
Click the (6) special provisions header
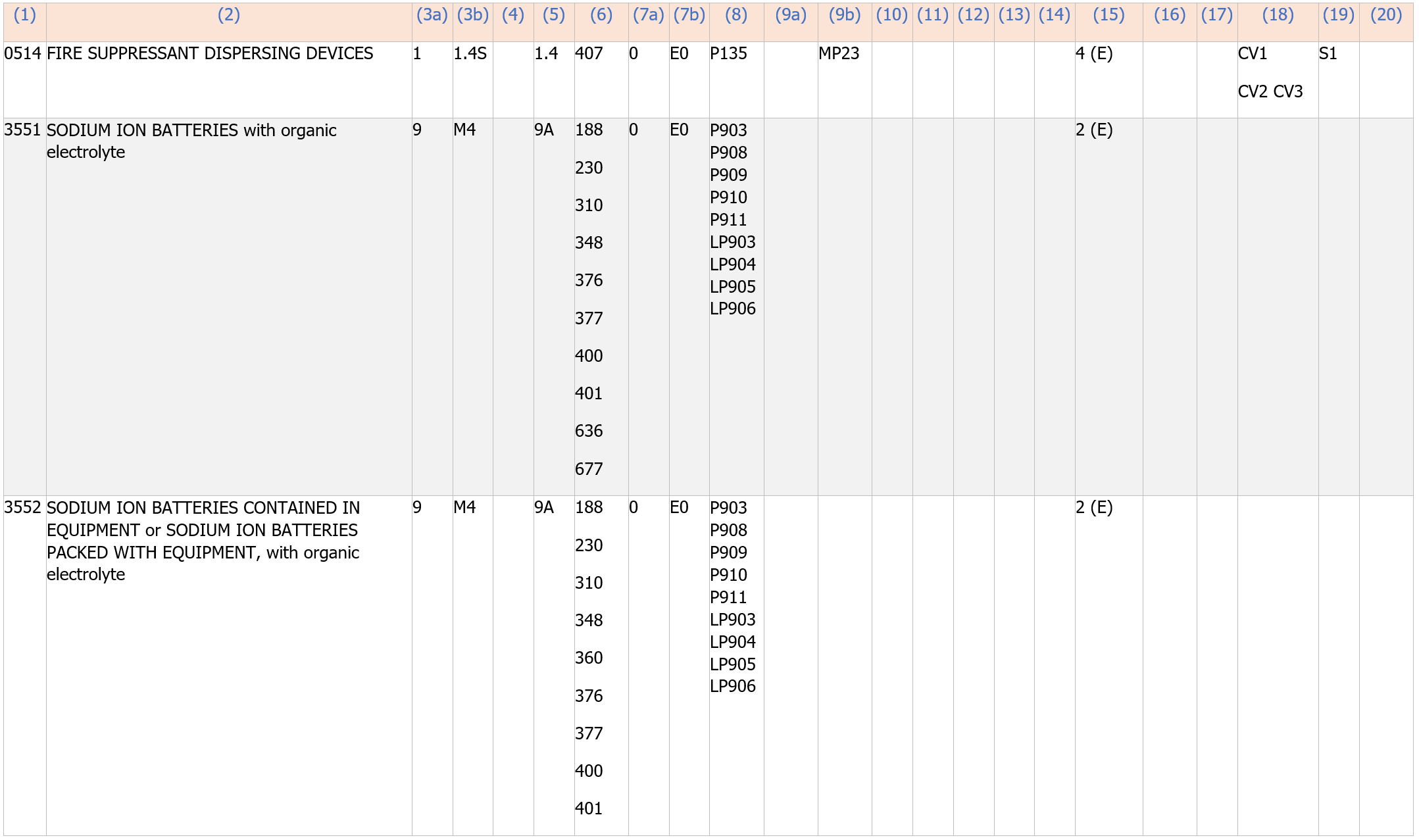click(601, 15)
